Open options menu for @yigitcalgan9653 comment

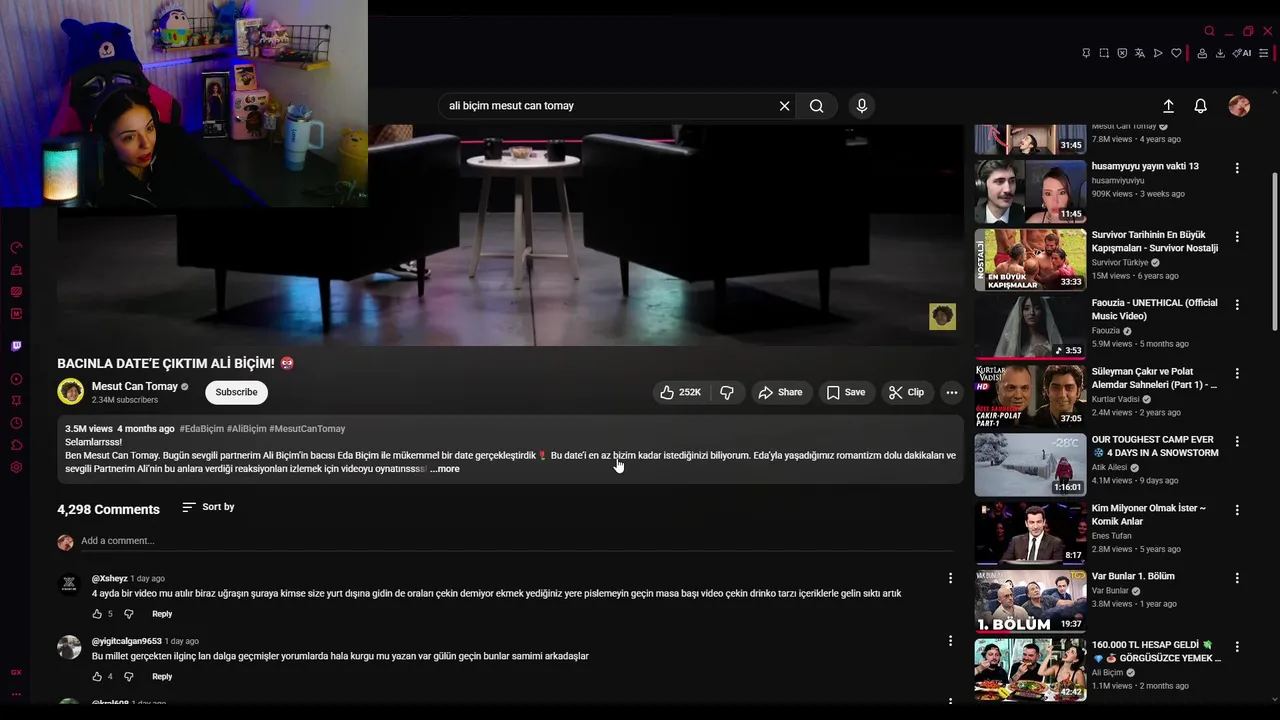pos(950,641)
